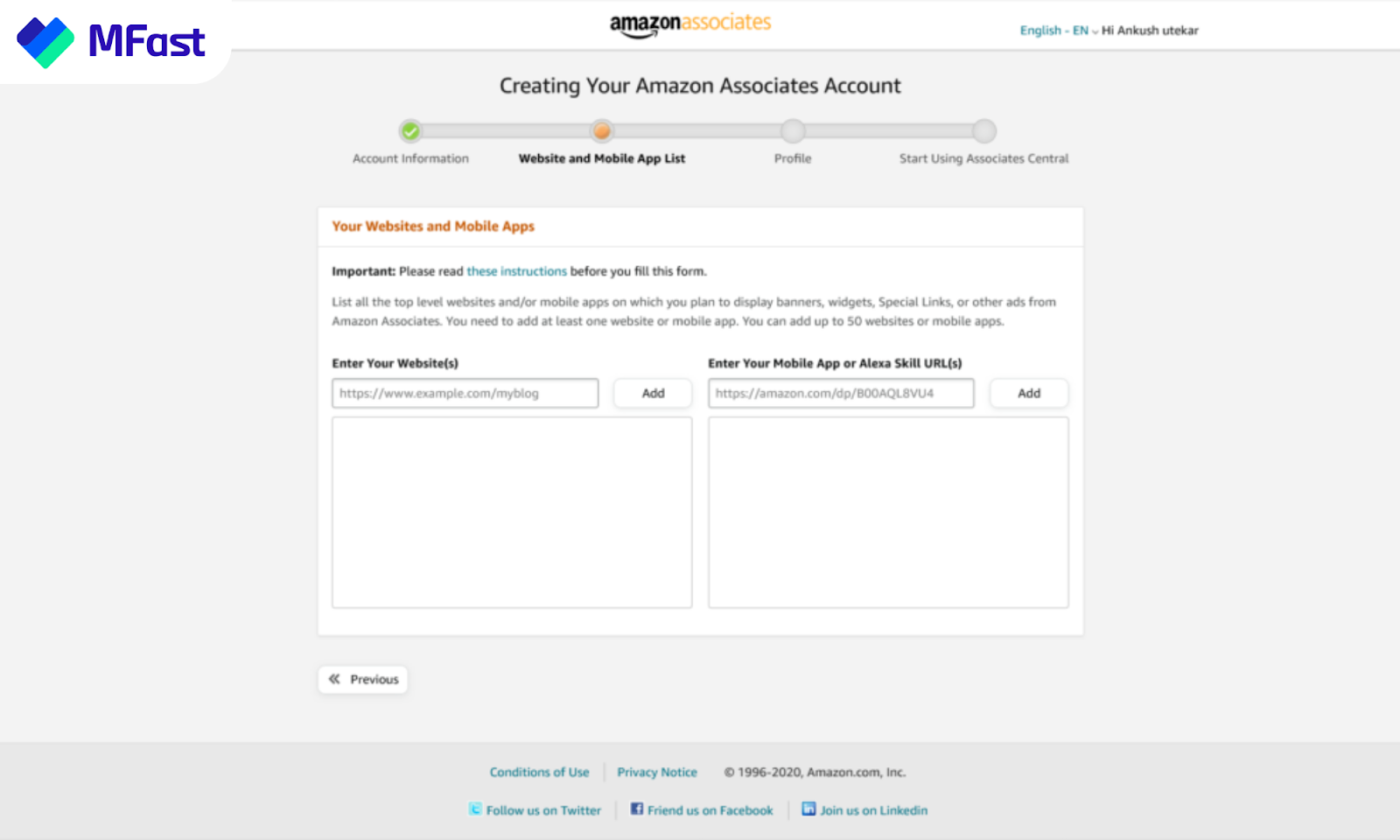Add the mobile app or Alexa Skill URL
Viewport: 1400px width, 840px height.
[1029, 394]
